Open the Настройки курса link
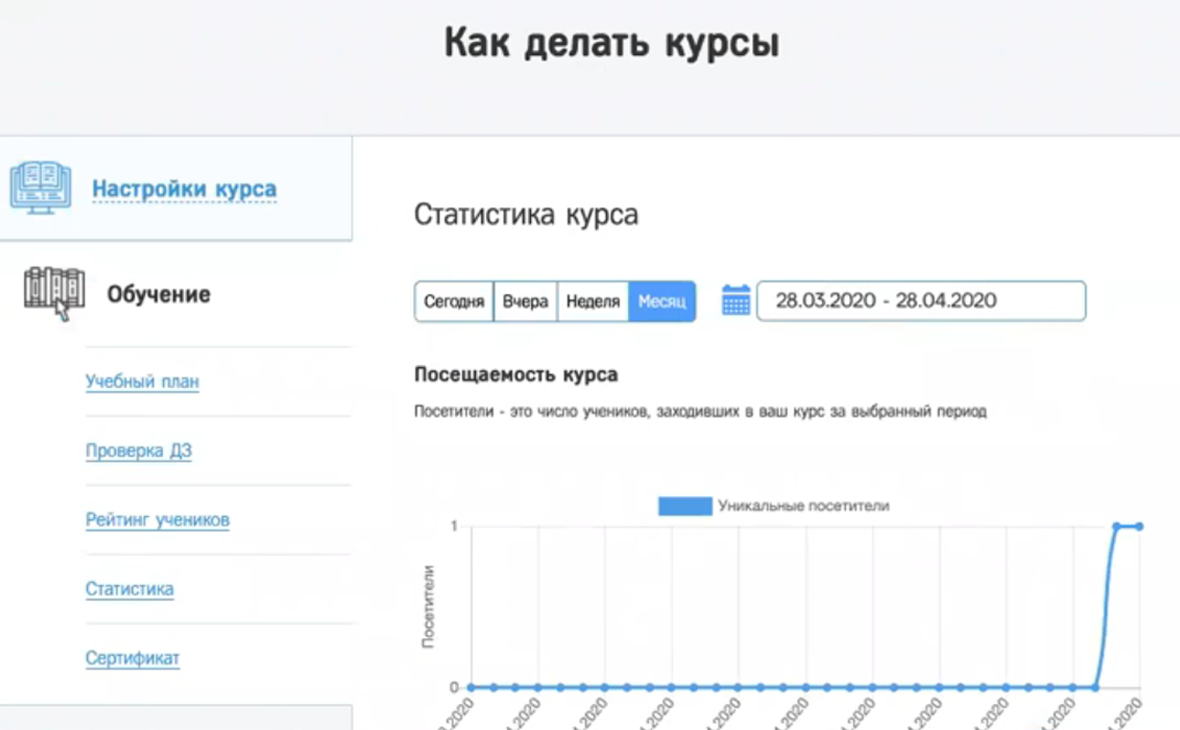 (x=184, y=189)
